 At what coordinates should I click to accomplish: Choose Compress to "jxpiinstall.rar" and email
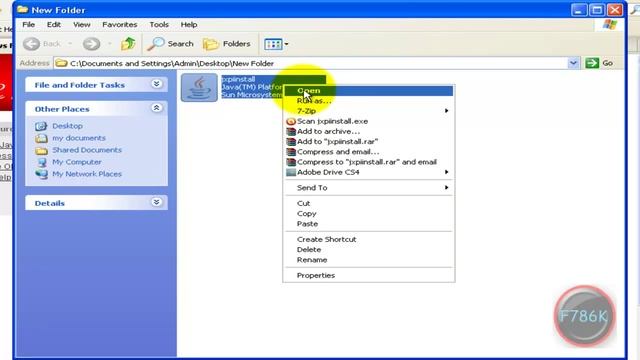click(369, 162)
